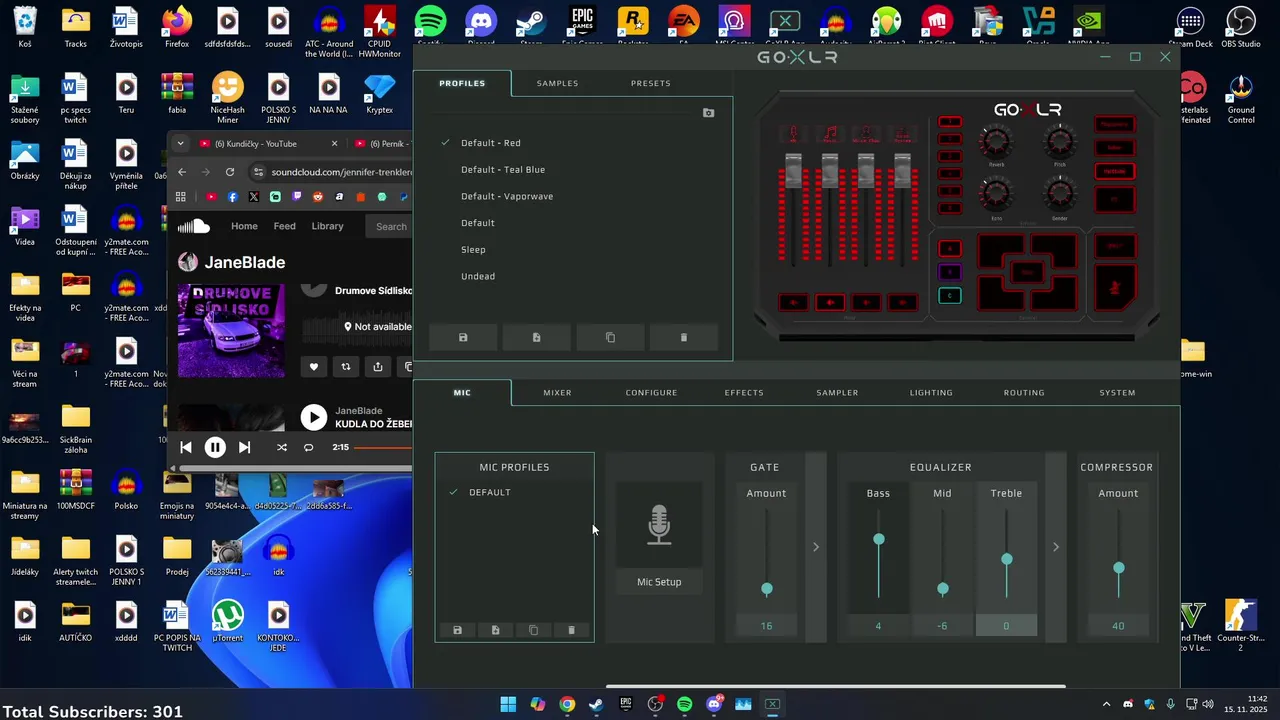Open the LIGHTING tab
This screenshot has width=1280, height=720.
[931, 393]
